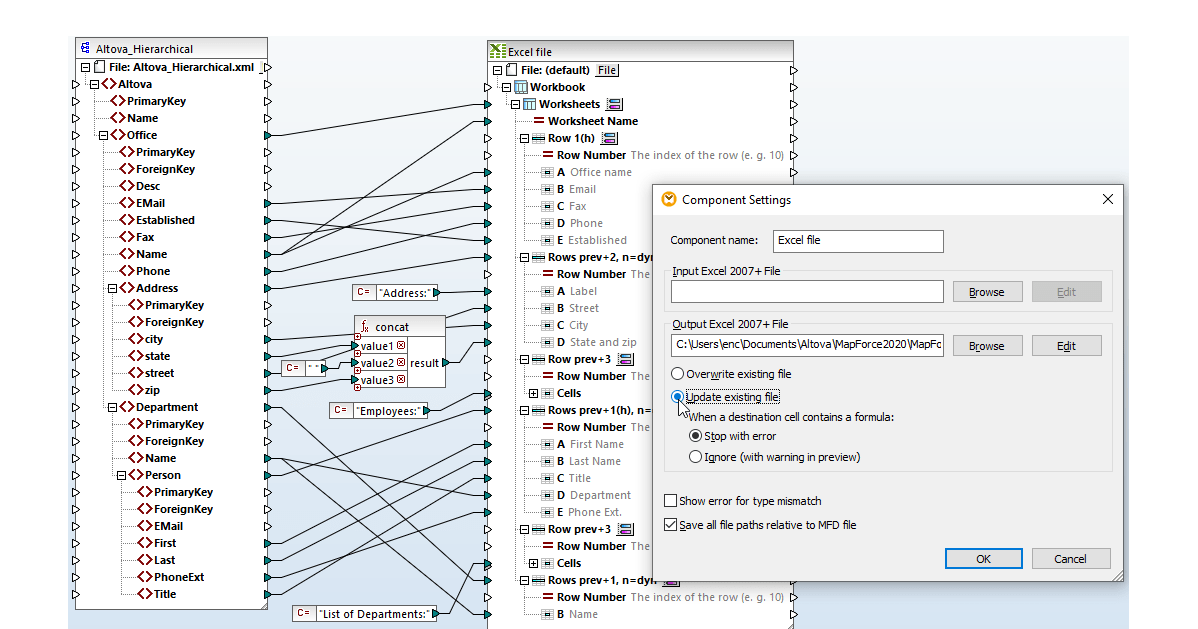
Task: Uncheck Save all file paths relative to MFD
Action: pyautogui.click(x=673, y=524)
